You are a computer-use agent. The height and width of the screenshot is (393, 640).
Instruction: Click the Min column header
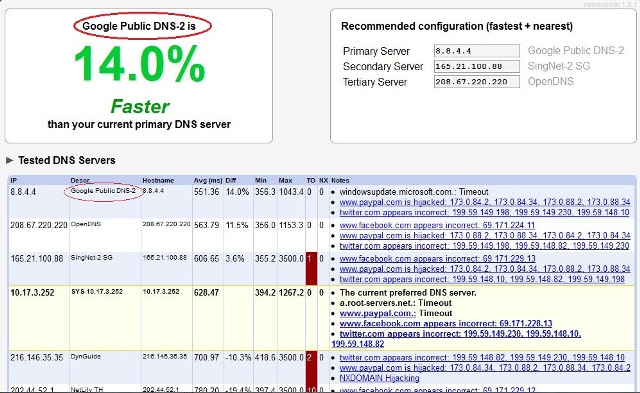point(260,180)
